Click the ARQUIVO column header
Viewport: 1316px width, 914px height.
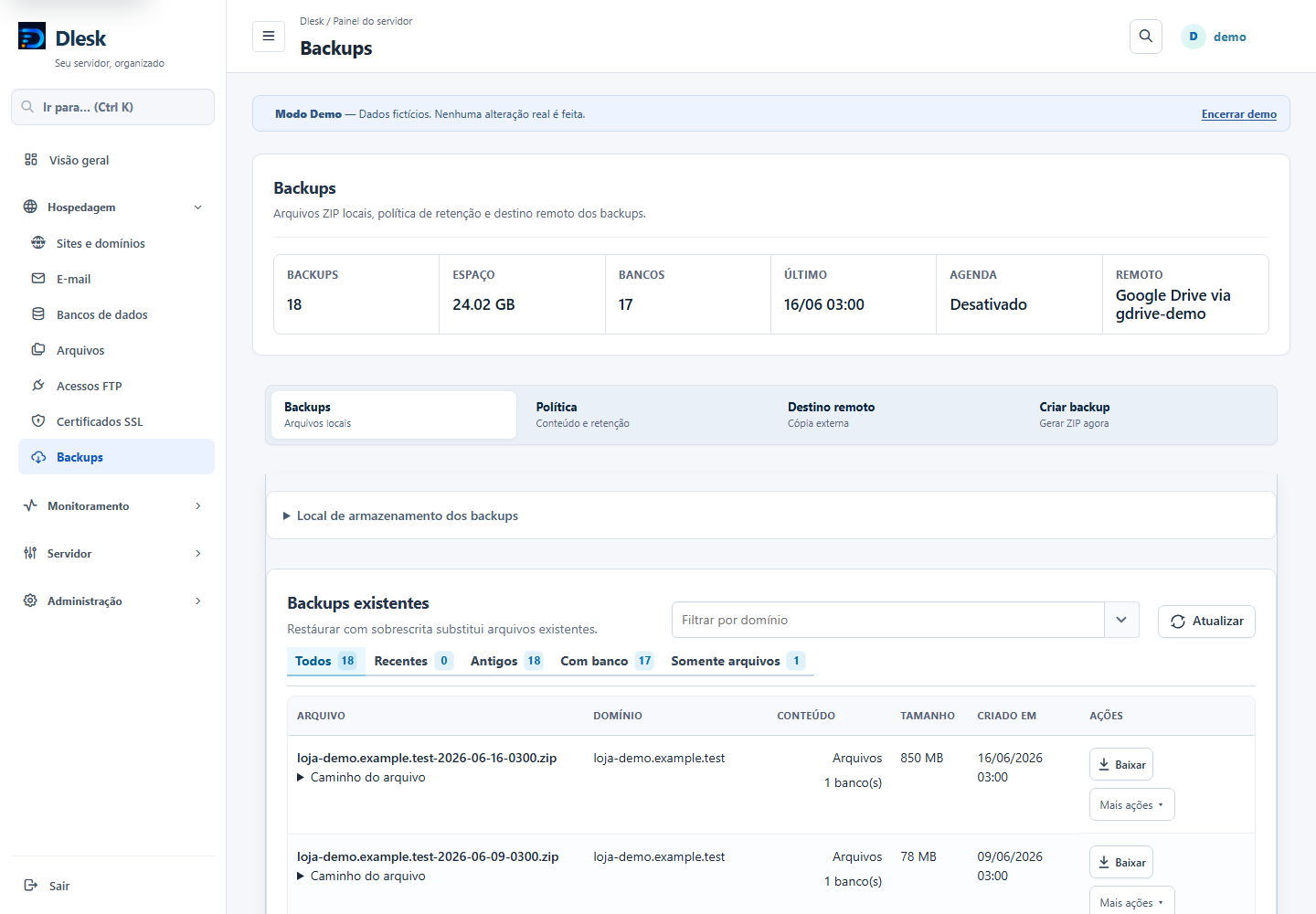click(321, 716)
